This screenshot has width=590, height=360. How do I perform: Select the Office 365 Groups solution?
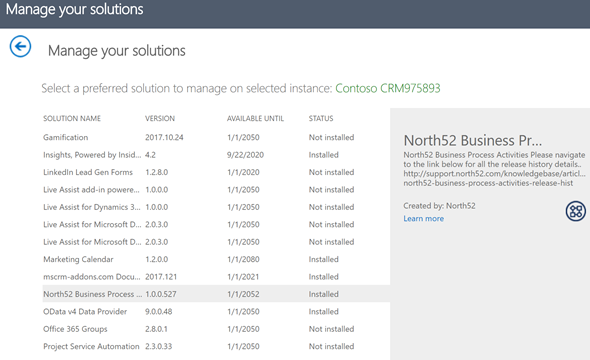point(216,329)
